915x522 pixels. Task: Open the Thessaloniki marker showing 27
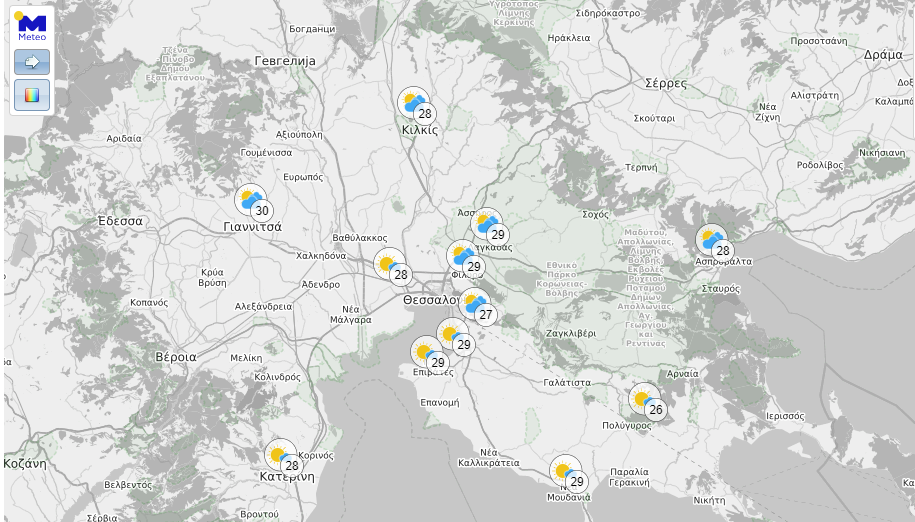pos(475,304)
